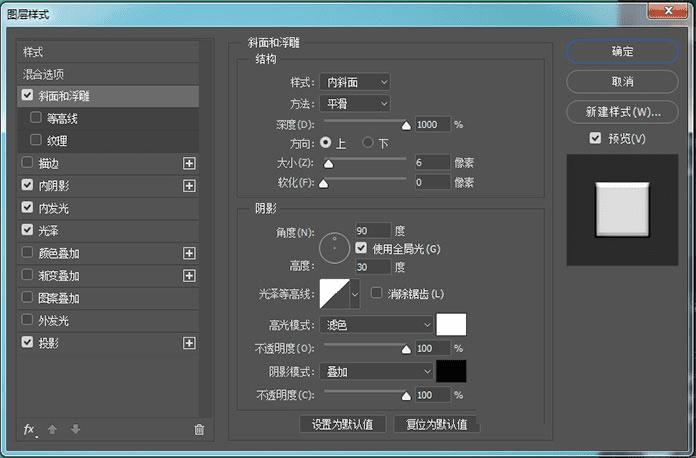This screenshot has height=458, width=696.
Task: Confirm with the 确定 button
Action: coord(622,51)
